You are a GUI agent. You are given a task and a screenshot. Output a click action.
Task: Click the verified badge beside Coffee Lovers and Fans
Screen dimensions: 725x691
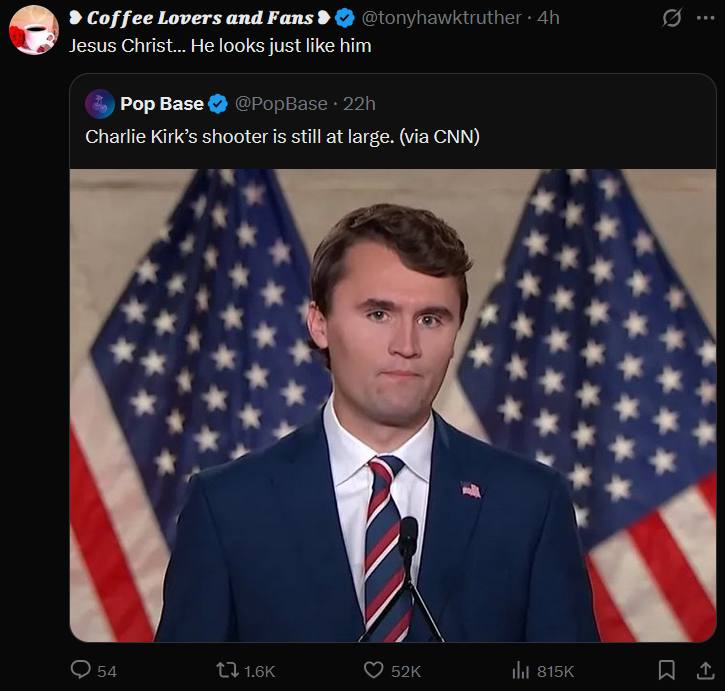click(345, 18)
